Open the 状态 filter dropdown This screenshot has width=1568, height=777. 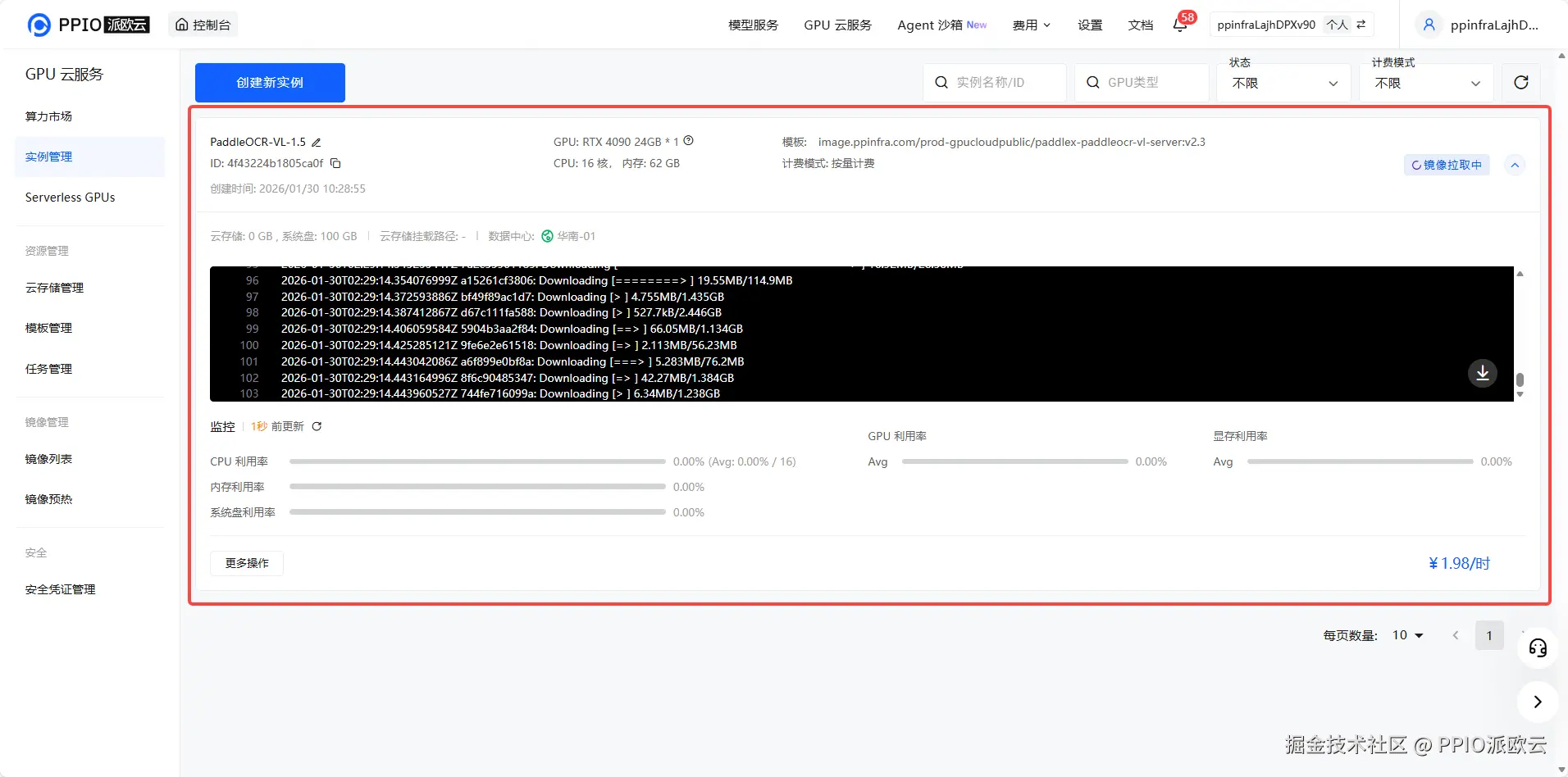(x=1283, y=83)
